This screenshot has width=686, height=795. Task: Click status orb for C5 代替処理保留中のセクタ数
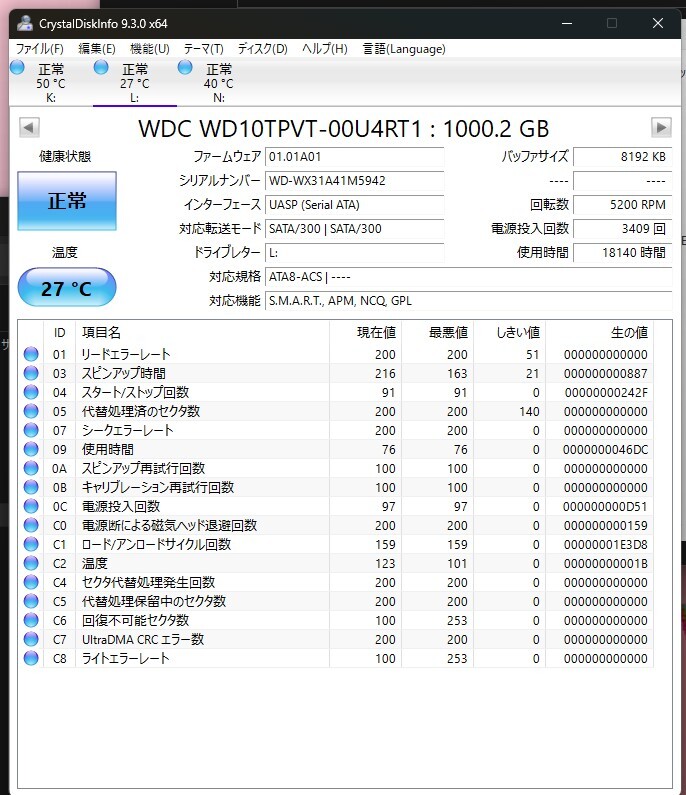31,601
